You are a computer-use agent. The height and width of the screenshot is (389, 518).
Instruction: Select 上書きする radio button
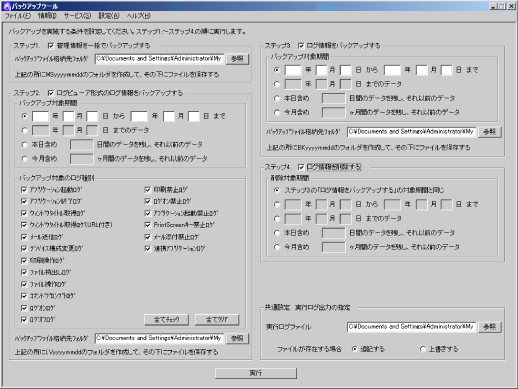point(423,349)
